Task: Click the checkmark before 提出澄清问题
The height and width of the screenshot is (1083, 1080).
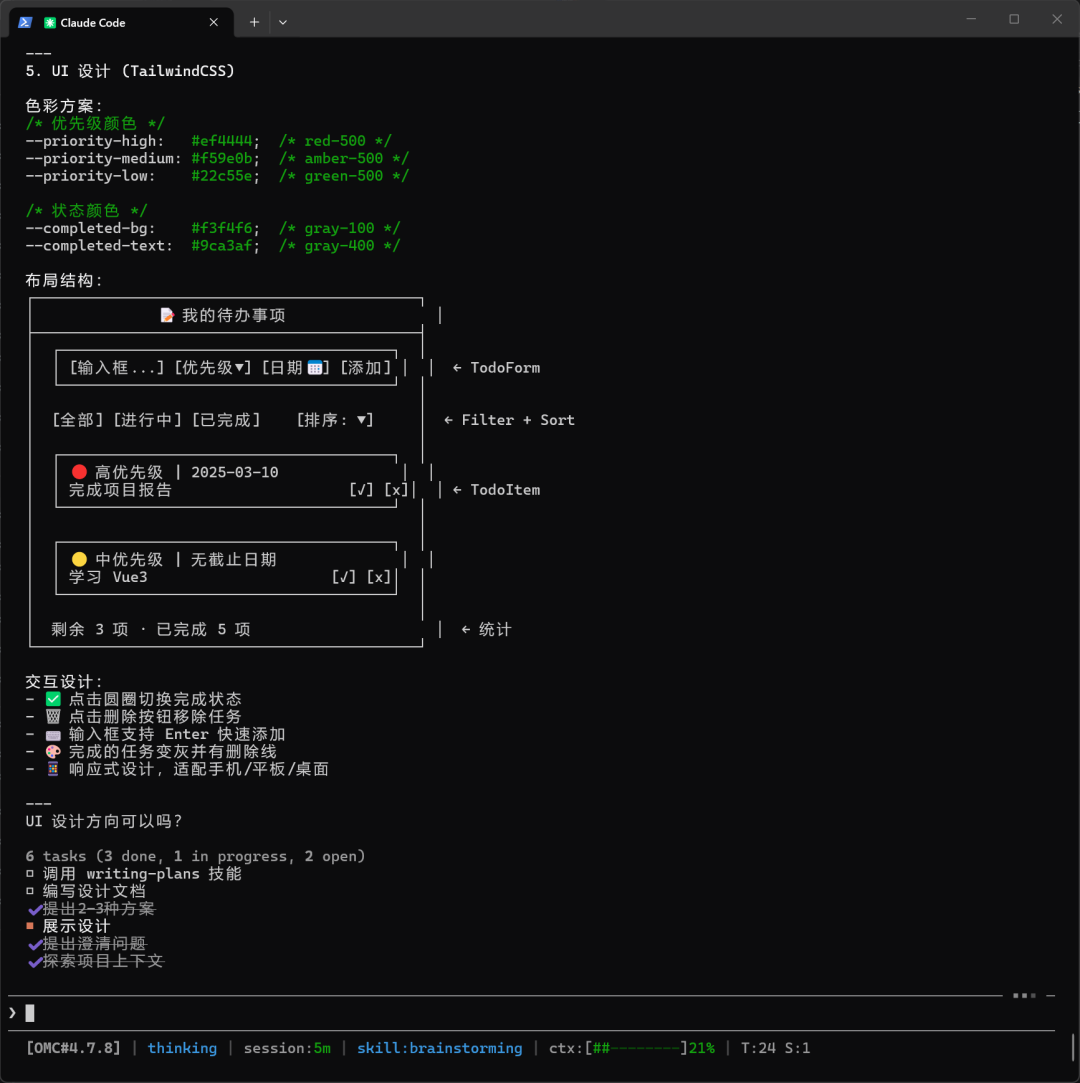Action: tap(35, 944)
